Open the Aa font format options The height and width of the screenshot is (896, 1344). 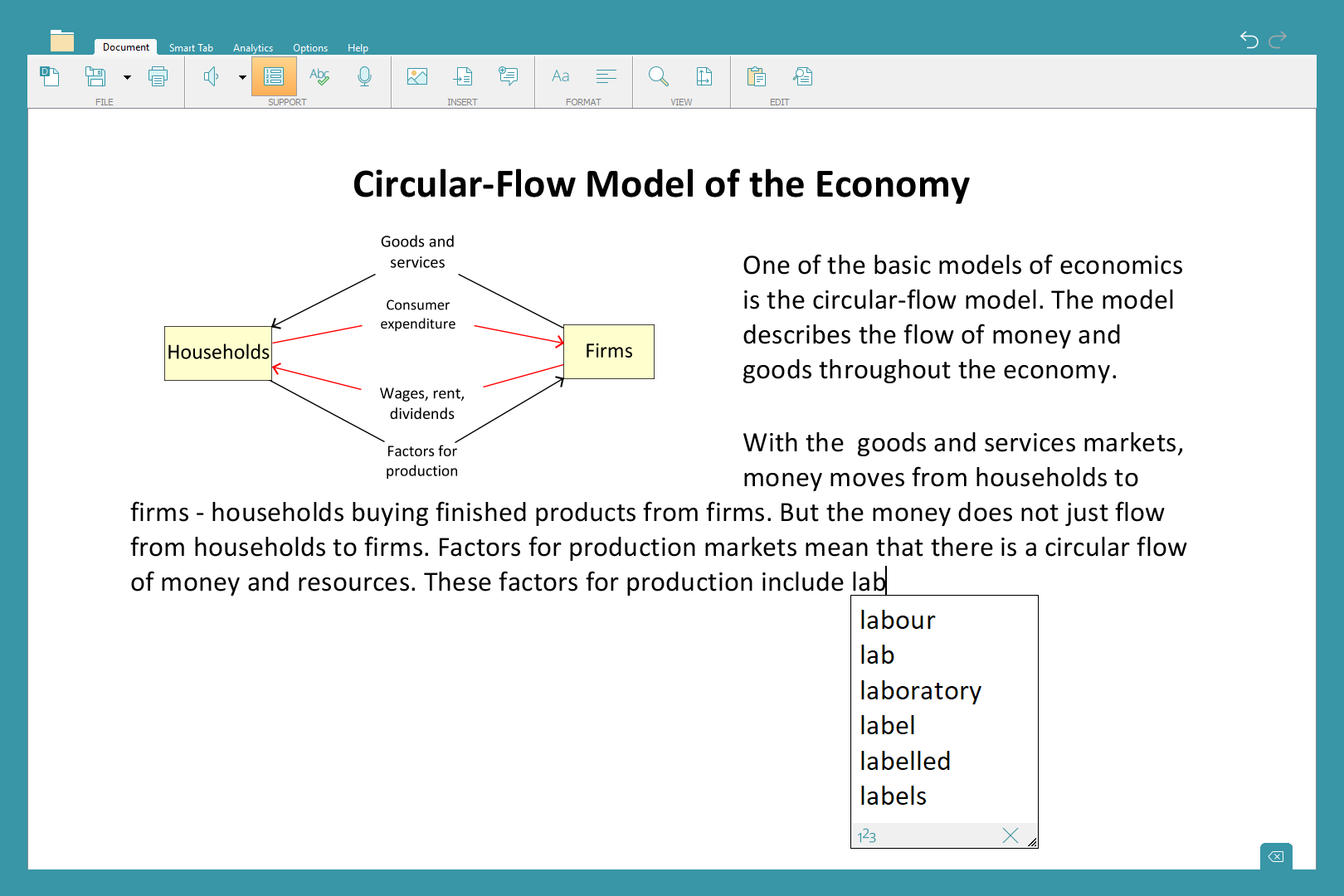pyautogui.click(x=561, y=77)
